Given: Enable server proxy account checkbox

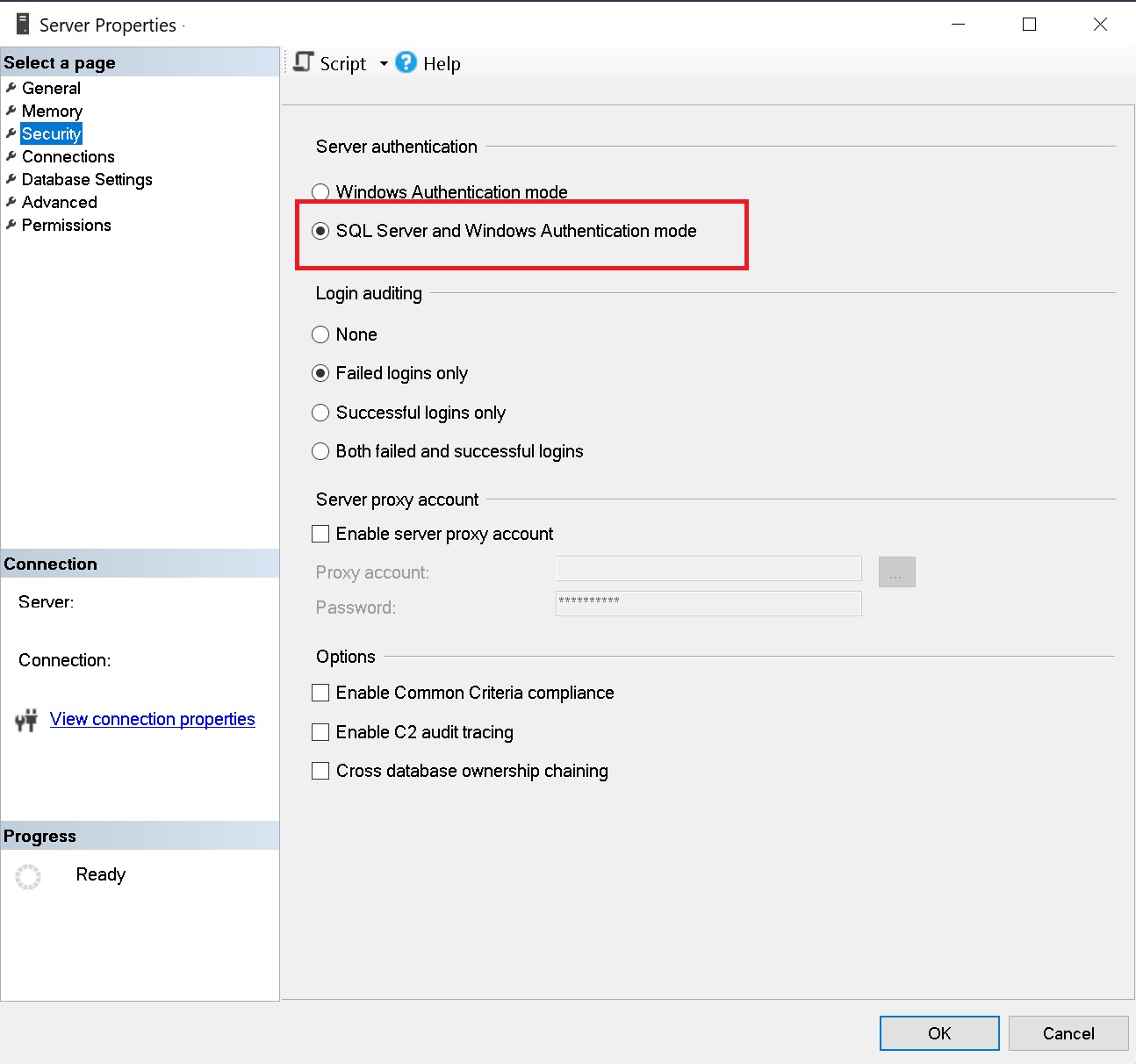Looking at the screenshot, I should tap(321, 534).
